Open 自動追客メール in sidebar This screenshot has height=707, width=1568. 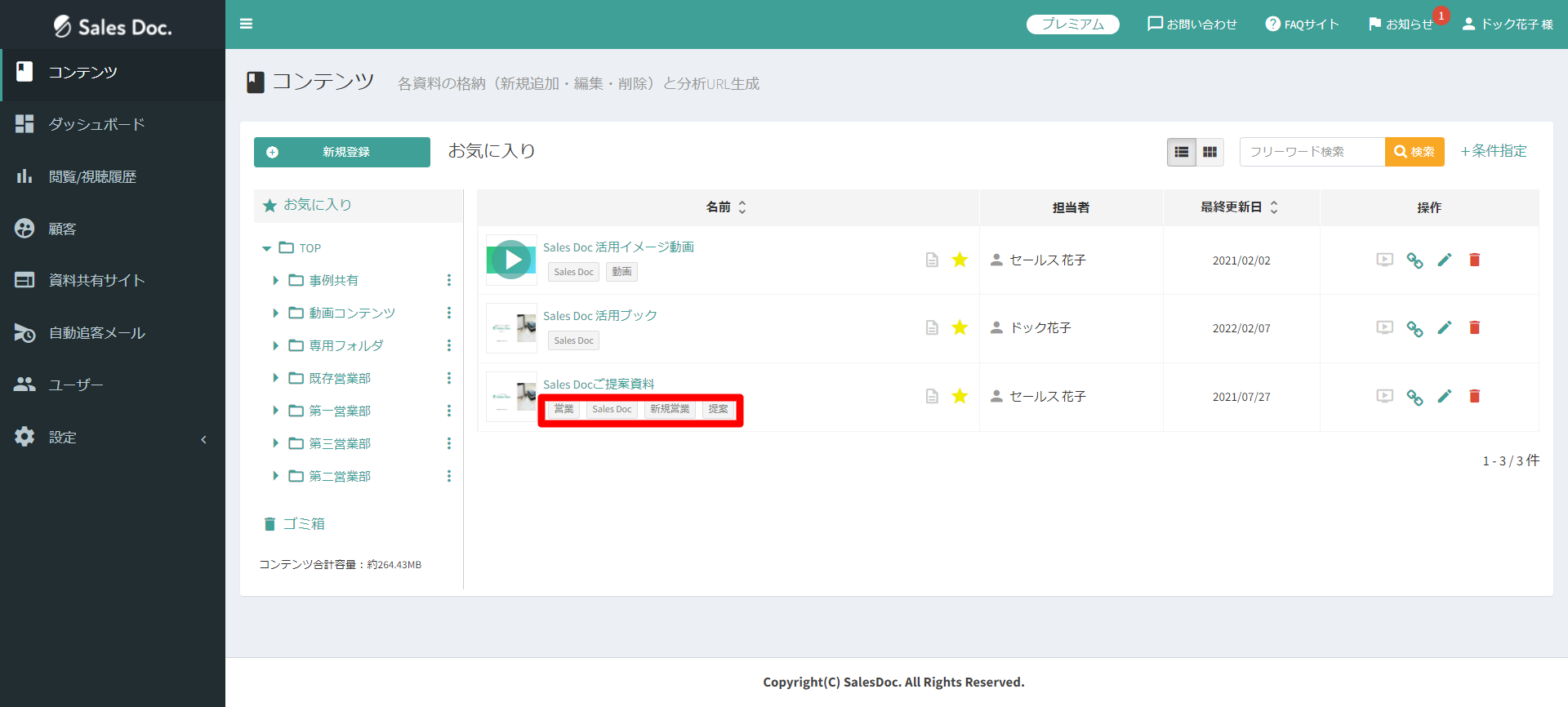(113, 332)
